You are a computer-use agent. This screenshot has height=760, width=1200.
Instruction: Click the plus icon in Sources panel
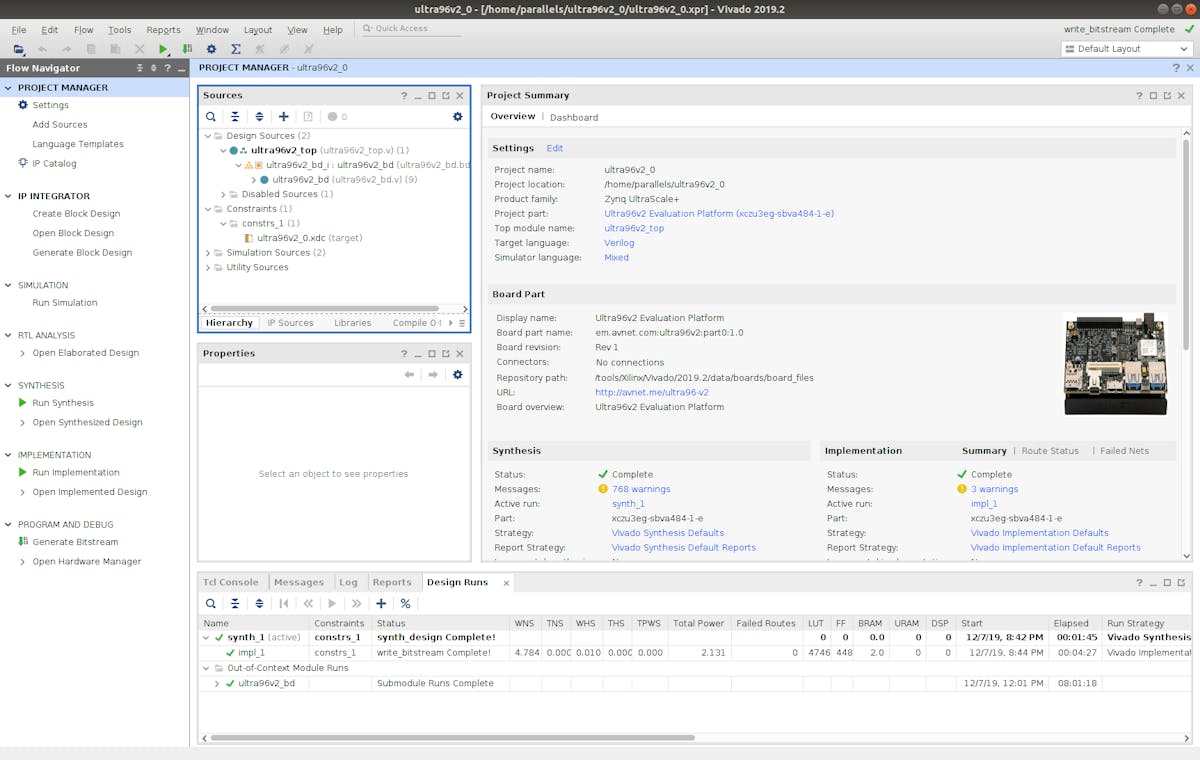pyautogui.click(x=284, y=117)
